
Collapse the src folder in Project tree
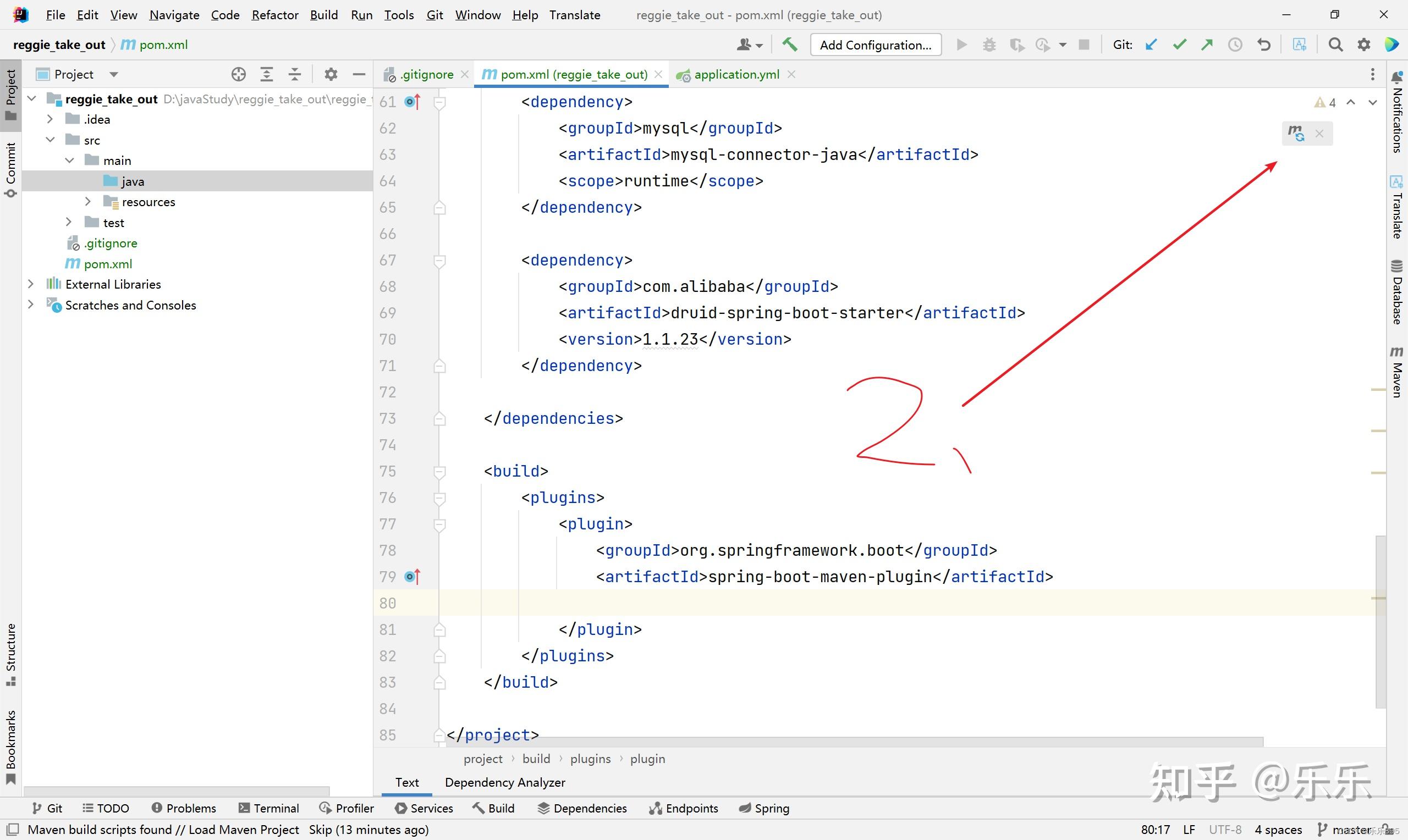(x=51, y=139)
